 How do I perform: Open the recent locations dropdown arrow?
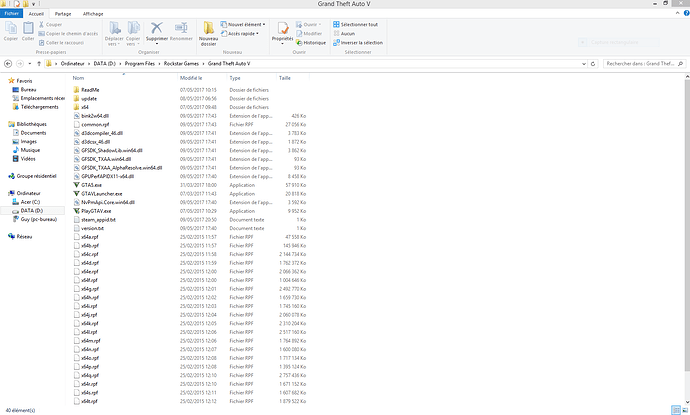[x=29, y=64]
